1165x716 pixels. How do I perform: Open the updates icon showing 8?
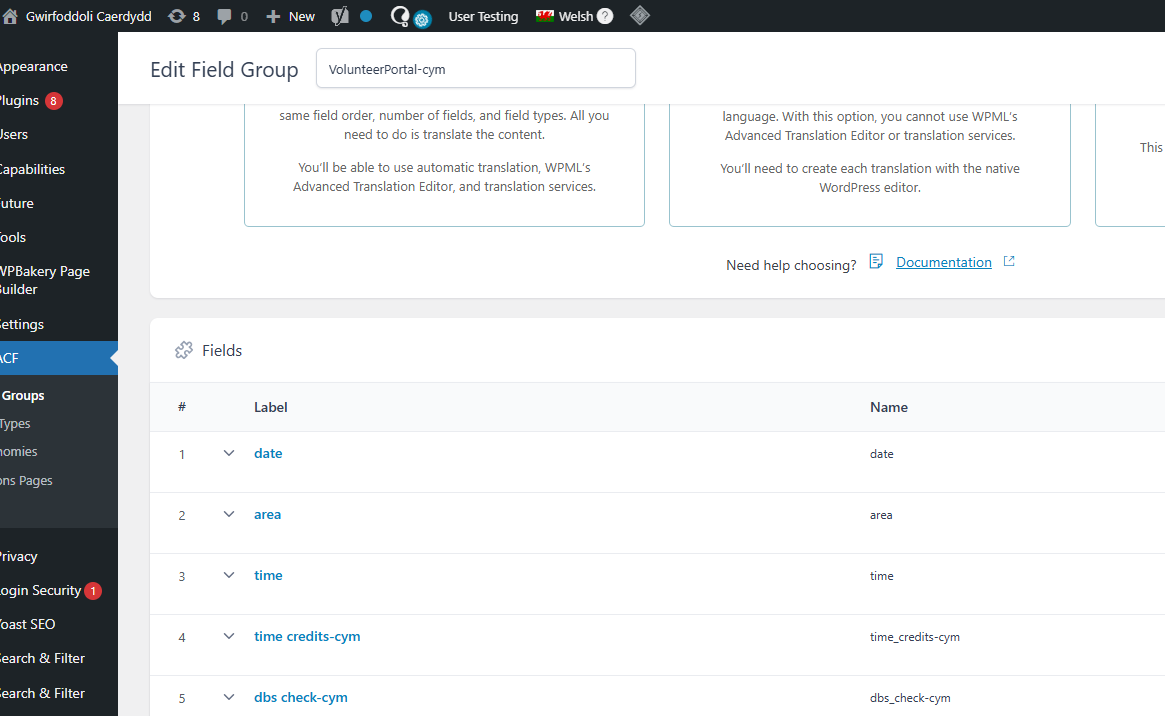point(177,16)
